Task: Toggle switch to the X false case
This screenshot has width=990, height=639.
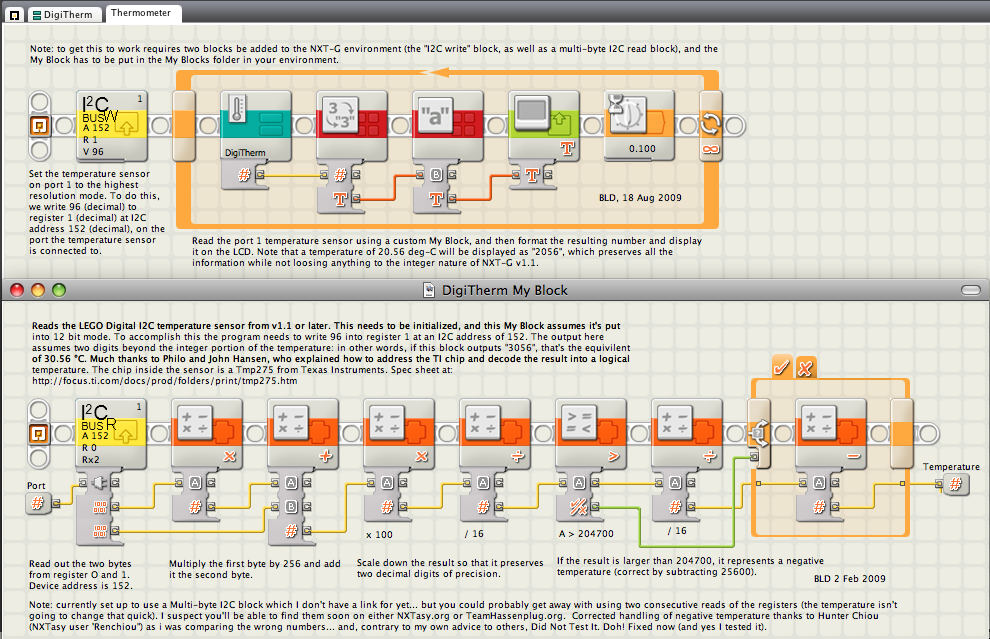Action: pyautogui.click(x=804, y=367)
